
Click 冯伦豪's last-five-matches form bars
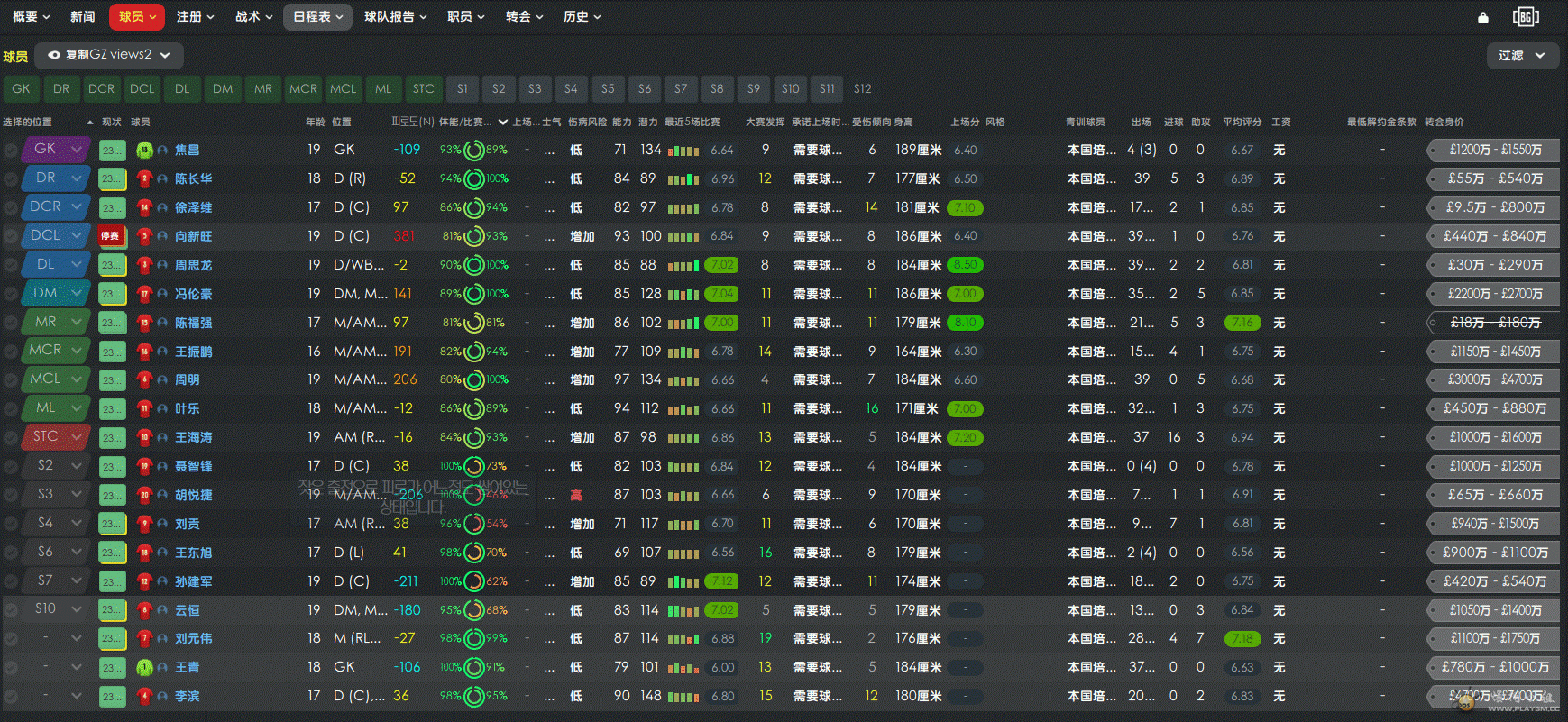[683, 294]
